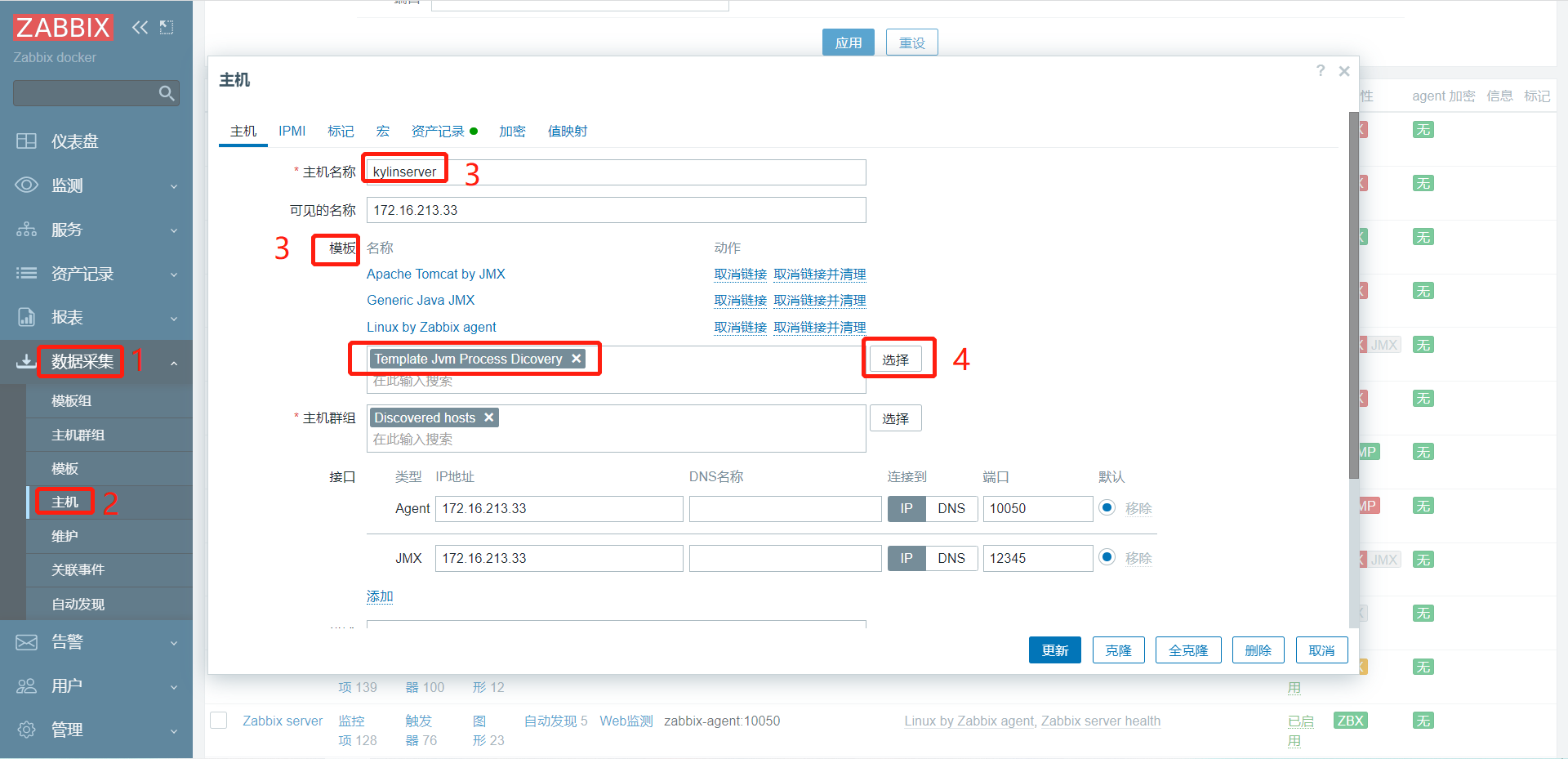Screen dimensions: 1568x759
Task: Toggle kiosk mode icon beside the logo
Action: coord(167,28)
